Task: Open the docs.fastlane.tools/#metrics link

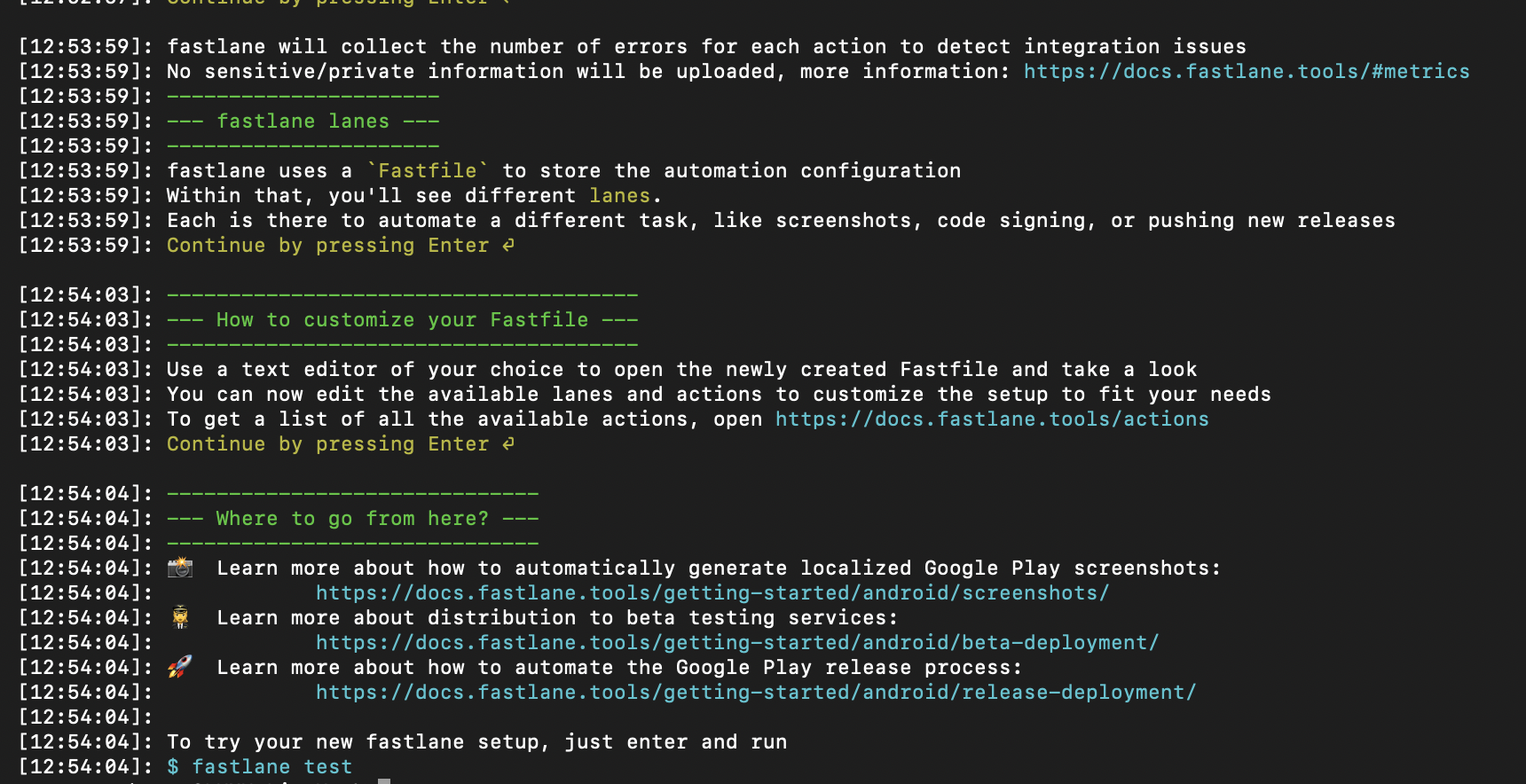Action: coord(1247,71)
